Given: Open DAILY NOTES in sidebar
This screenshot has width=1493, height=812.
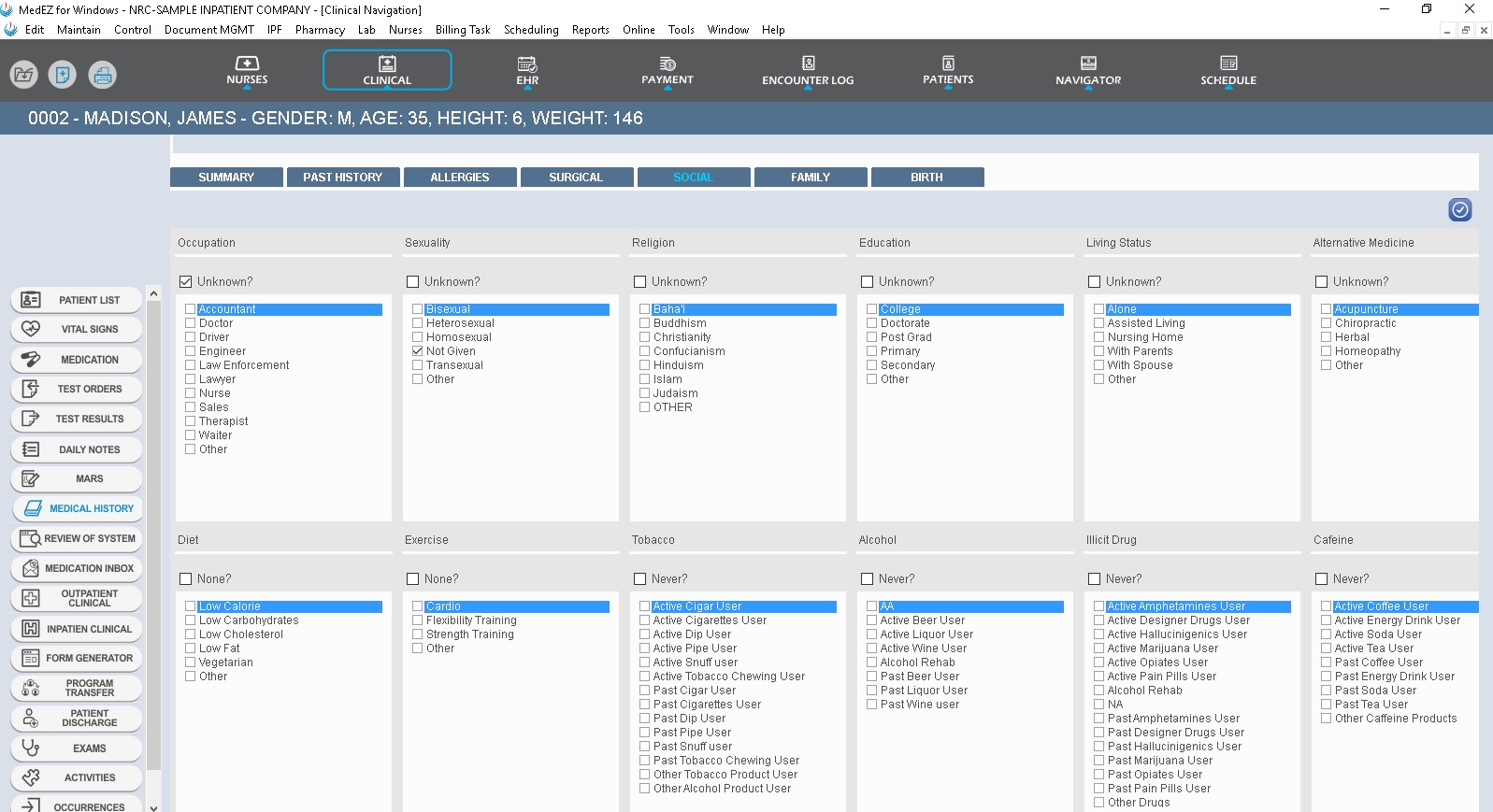Looking at the screenshot, I should point(77,449).
